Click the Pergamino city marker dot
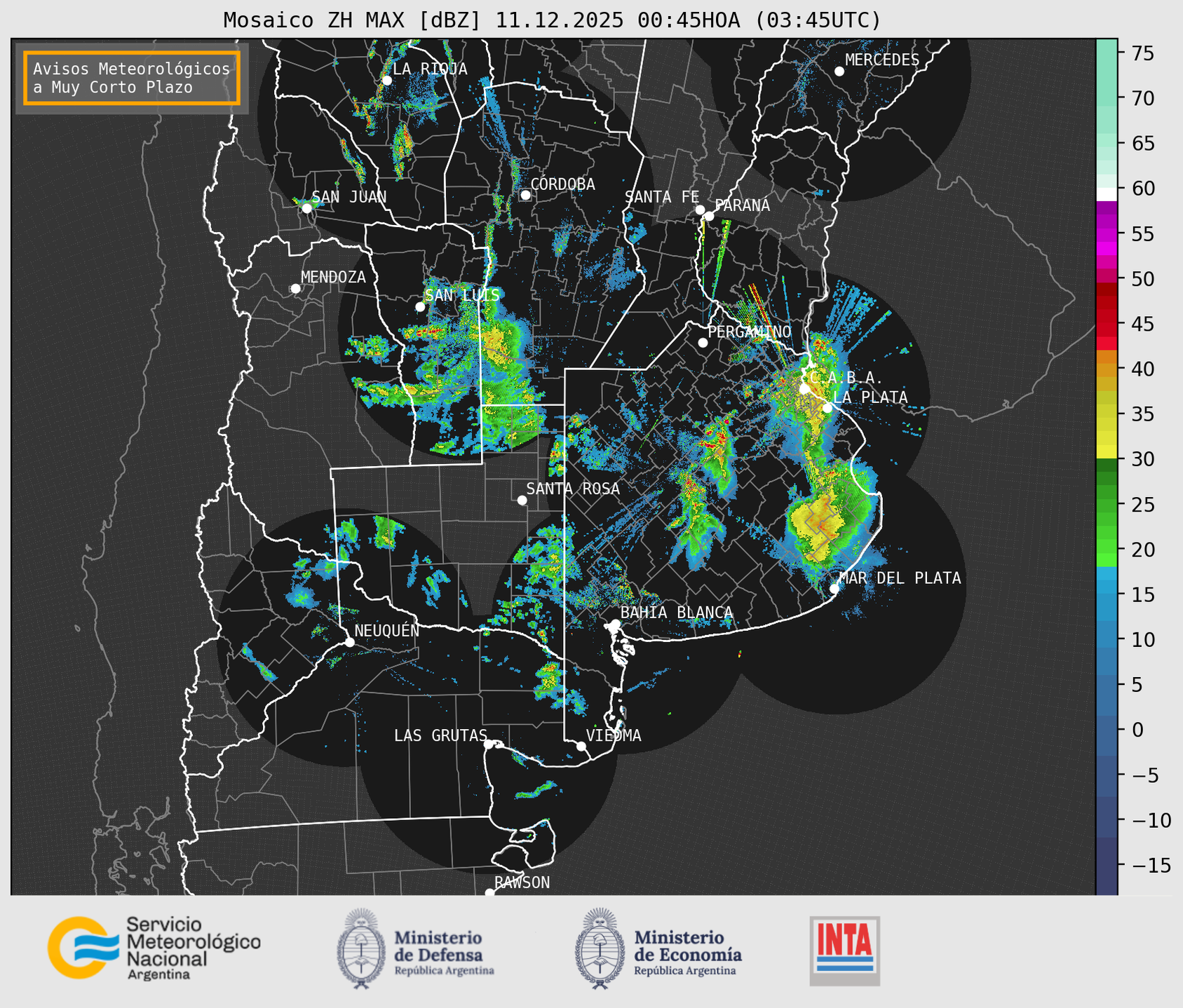Screen dimensions: 1183x1008 (703, 343)
